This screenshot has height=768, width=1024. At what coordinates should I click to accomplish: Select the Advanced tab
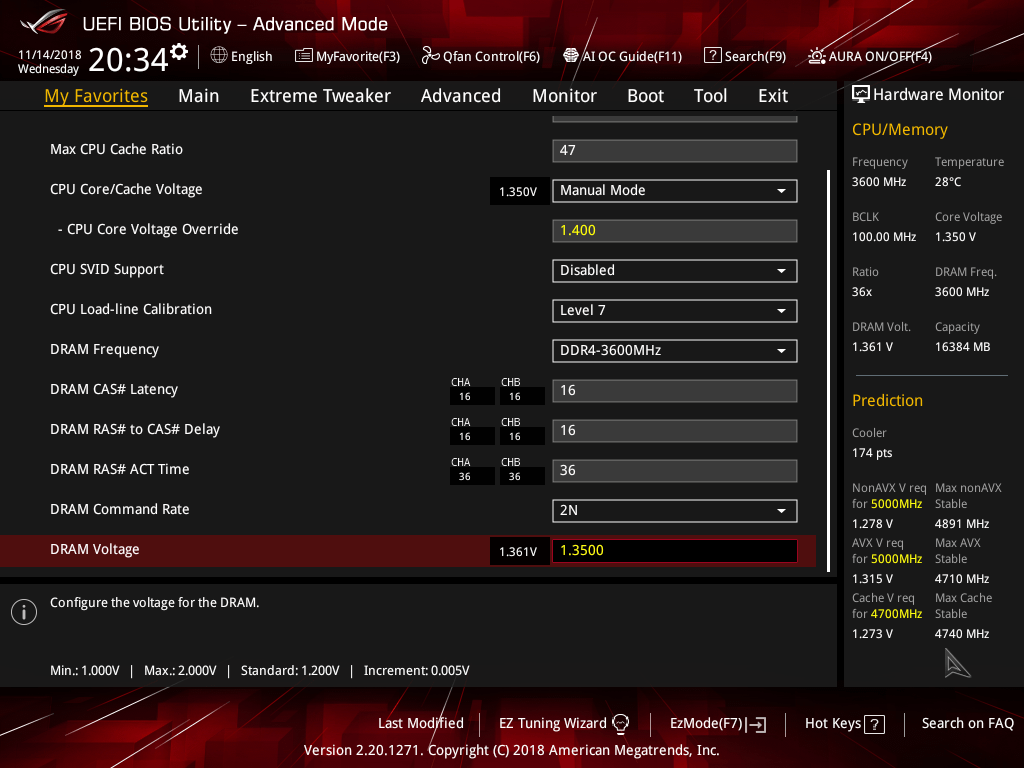[461, 96]
